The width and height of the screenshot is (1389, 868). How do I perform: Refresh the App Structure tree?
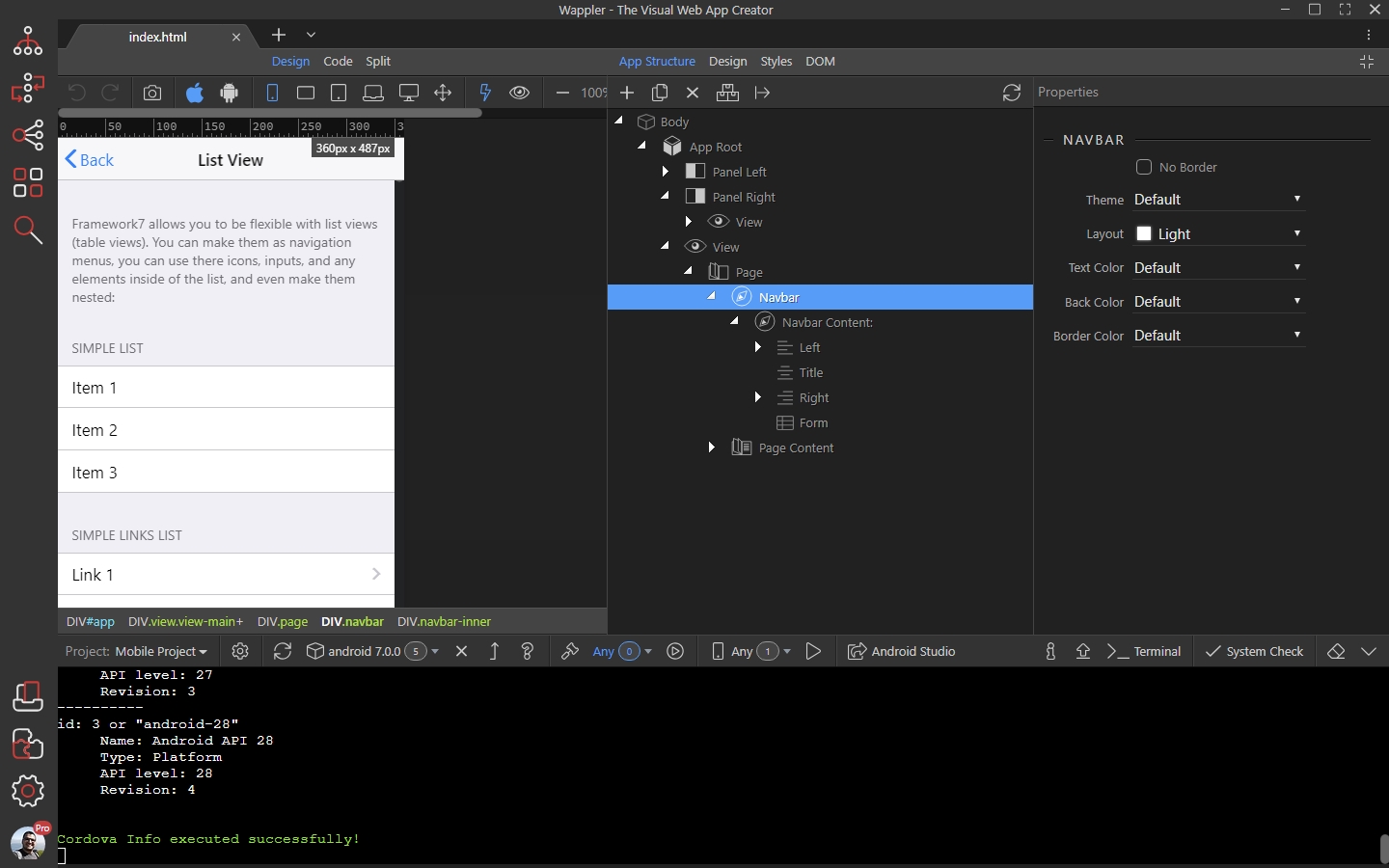pyautogui.click(x=1011, y=93)
